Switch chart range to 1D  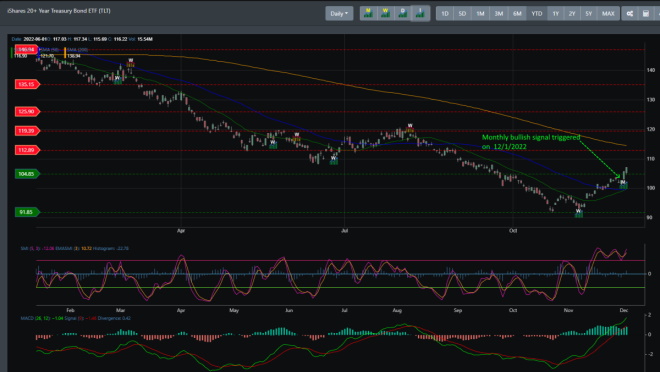445,13
